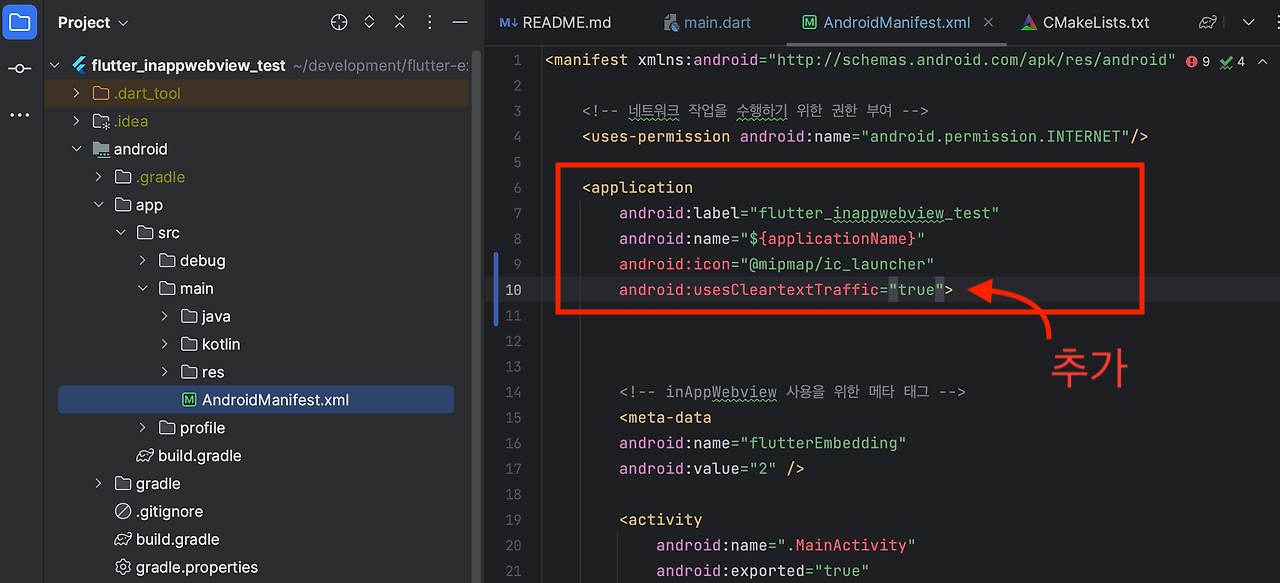Click the Flutter project root icon
The image size is (1280, 583).
(78, 65)
